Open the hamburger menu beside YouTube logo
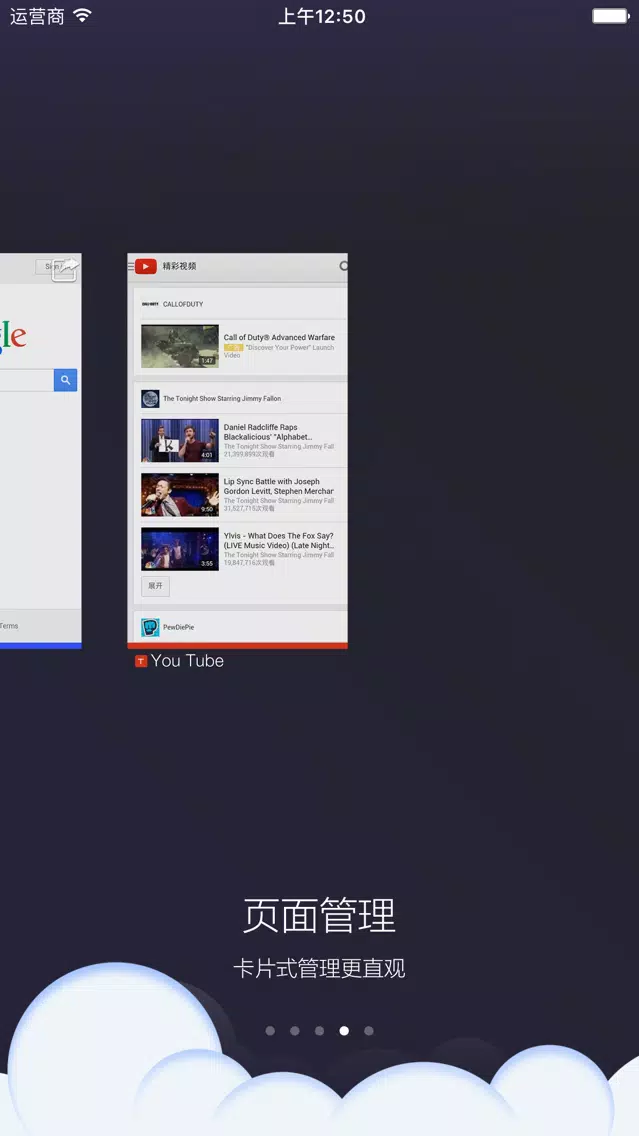The width and height of the screenshot is (639, 1136). pos(130,267)
